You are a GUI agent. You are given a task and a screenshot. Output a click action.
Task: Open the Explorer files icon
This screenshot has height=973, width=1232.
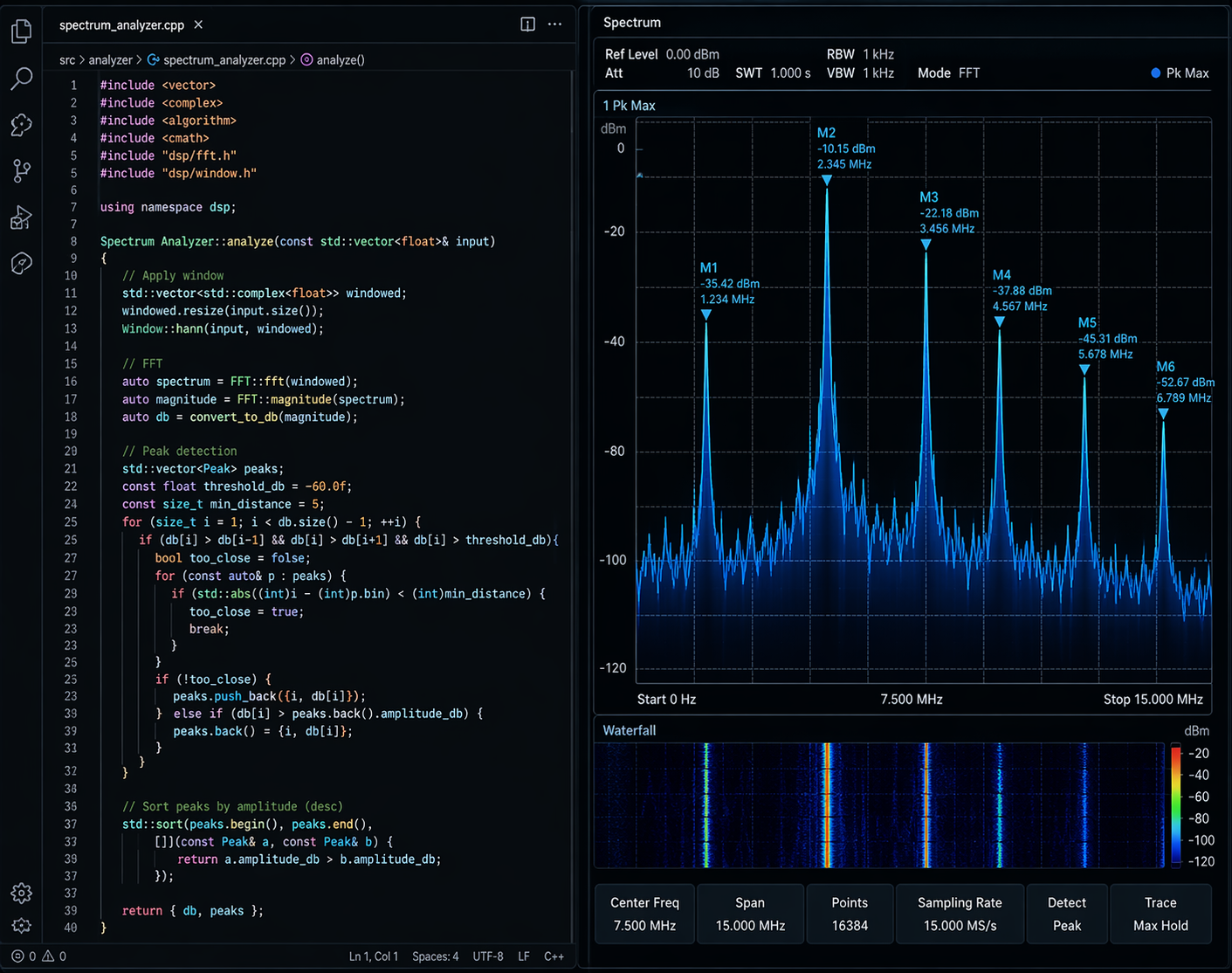[22, 31]
